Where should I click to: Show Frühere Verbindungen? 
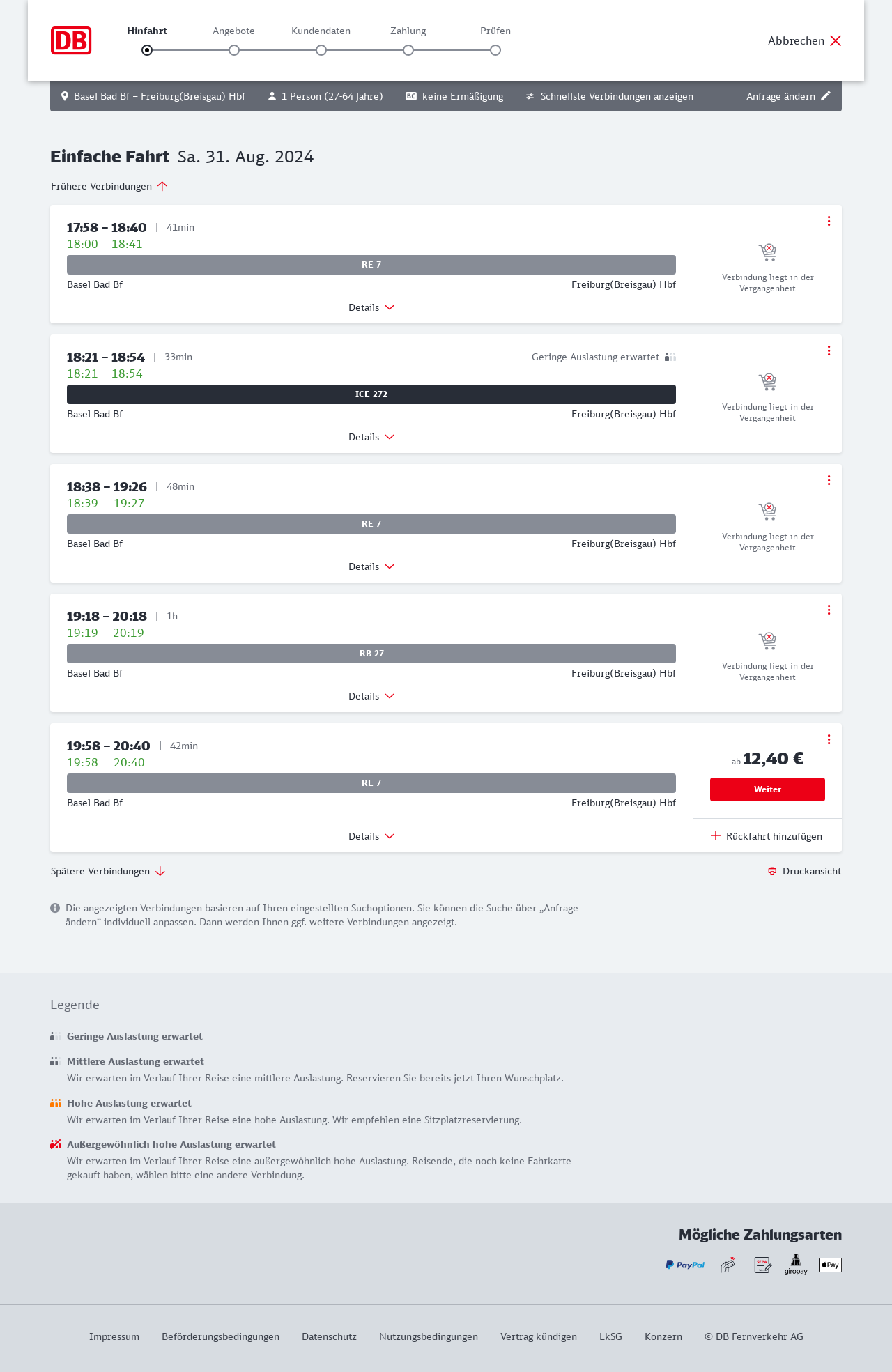(x=109, y=186)
